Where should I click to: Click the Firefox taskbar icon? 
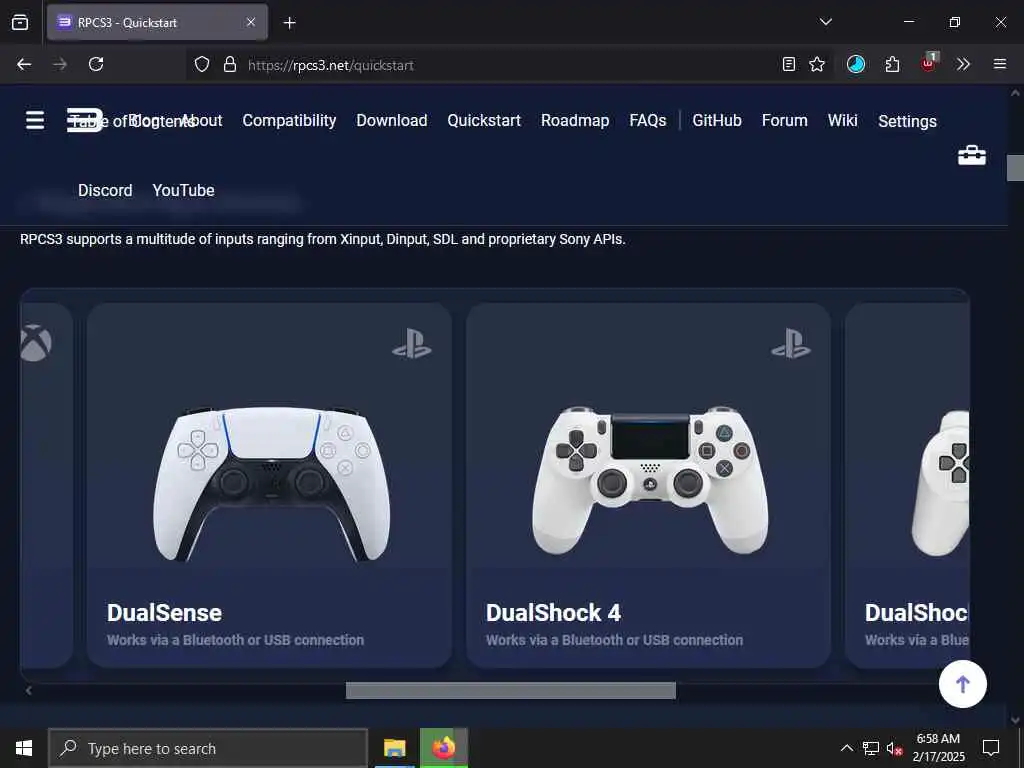444,748
